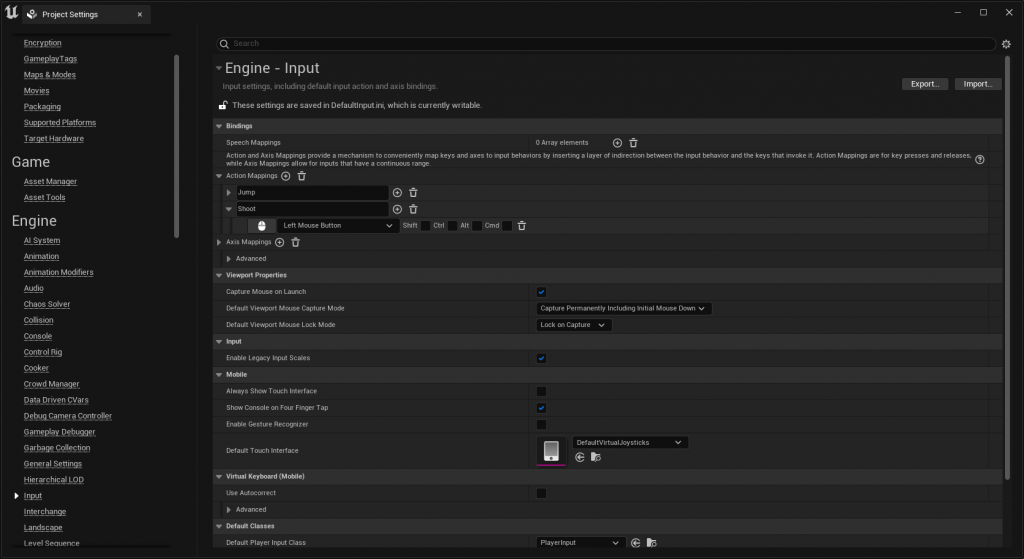The width and height of the screenshot is (1024, 559).
Task: Expand the Jump action mapping
Action: [x=229, y=193]
